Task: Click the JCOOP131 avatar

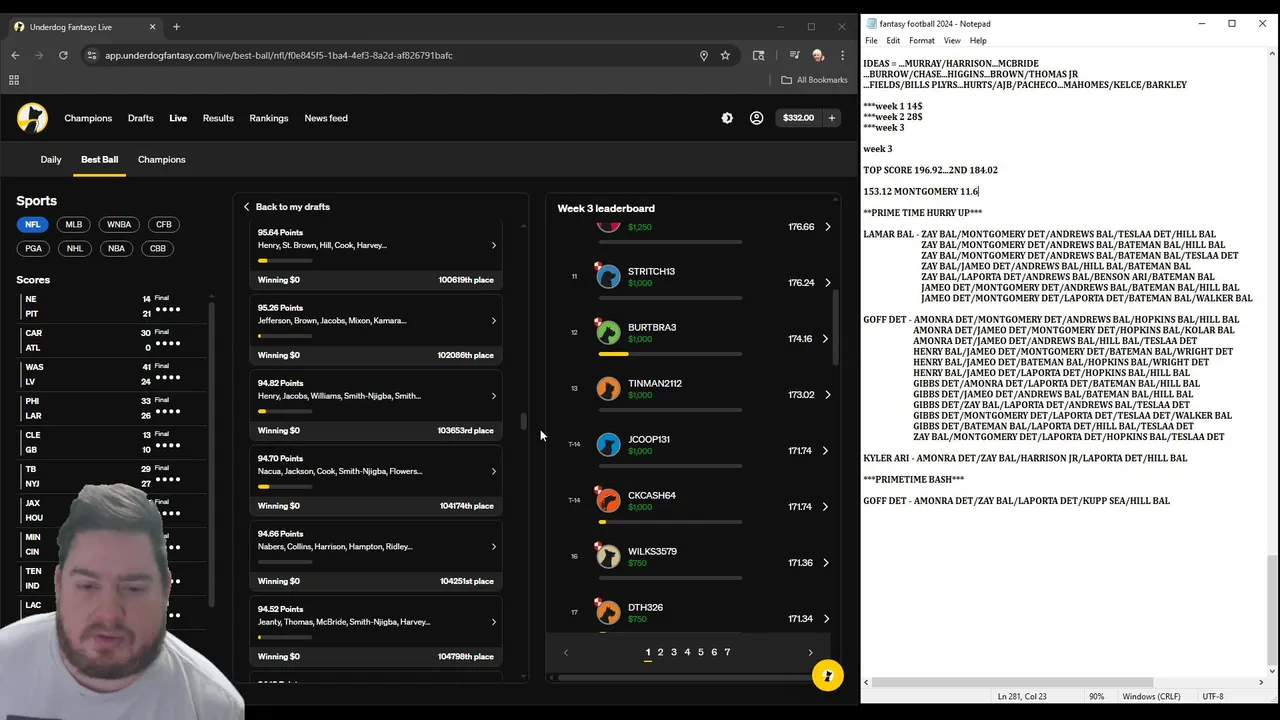Action: pos(608,444)
